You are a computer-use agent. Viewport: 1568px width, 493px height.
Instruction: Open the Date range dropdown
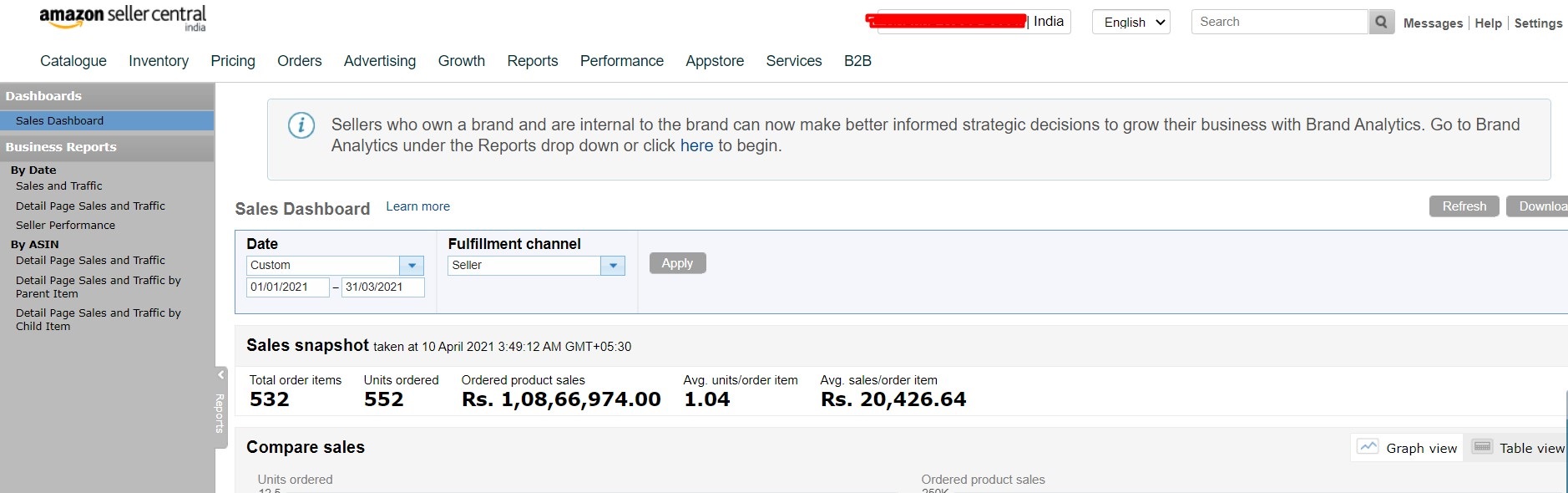tap(412, 266)
